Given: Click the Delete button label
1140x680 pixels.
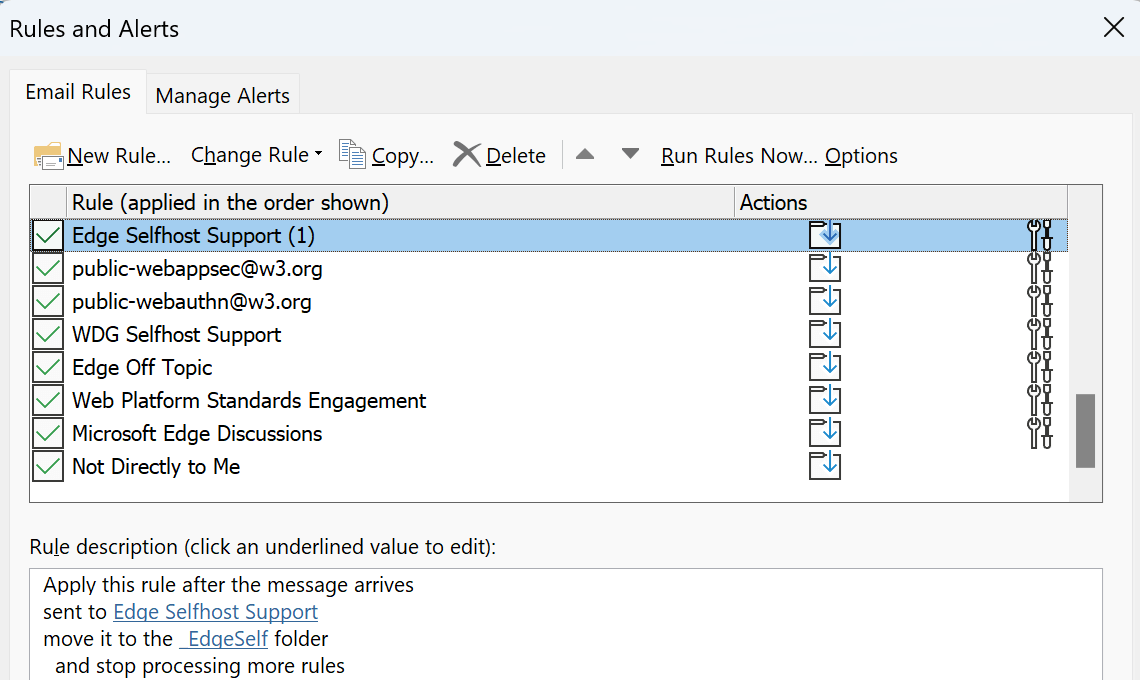Looking at the screenshot, I should click(515, 156).
